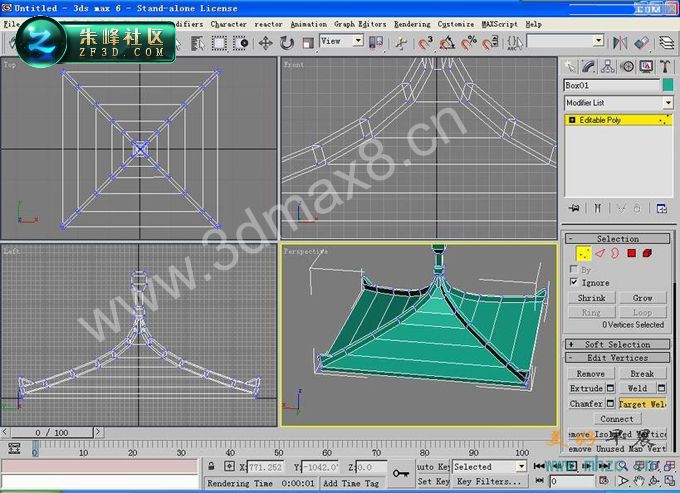
Task: Open the Animation menu
Action: point(308,24)
